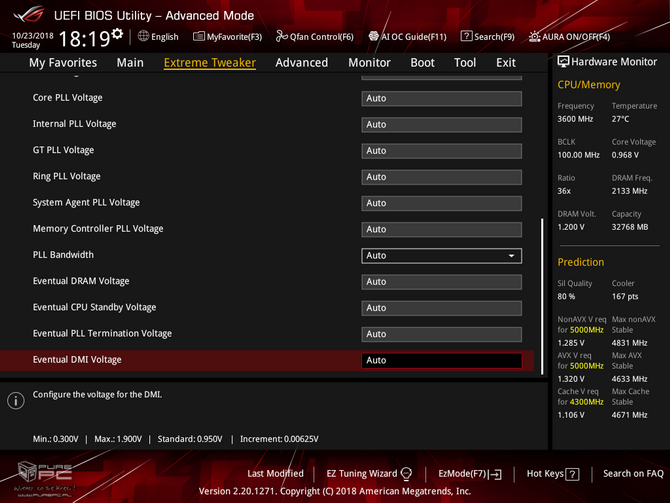Switch to Monitor tab
The width and height of the screenshot is (670, 503).
369,62
